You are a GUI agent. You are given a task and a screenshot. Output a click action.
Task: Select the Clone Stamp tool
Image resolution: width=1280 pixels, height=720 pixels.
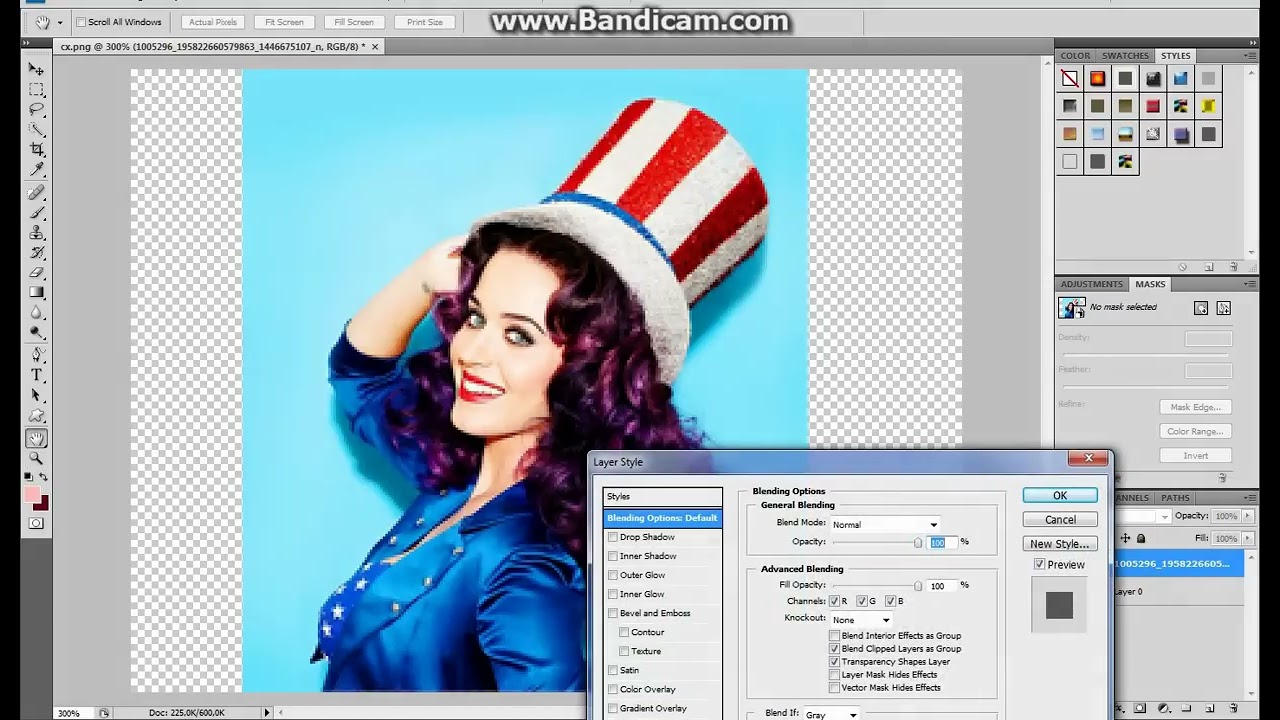(x=36, y=232)
